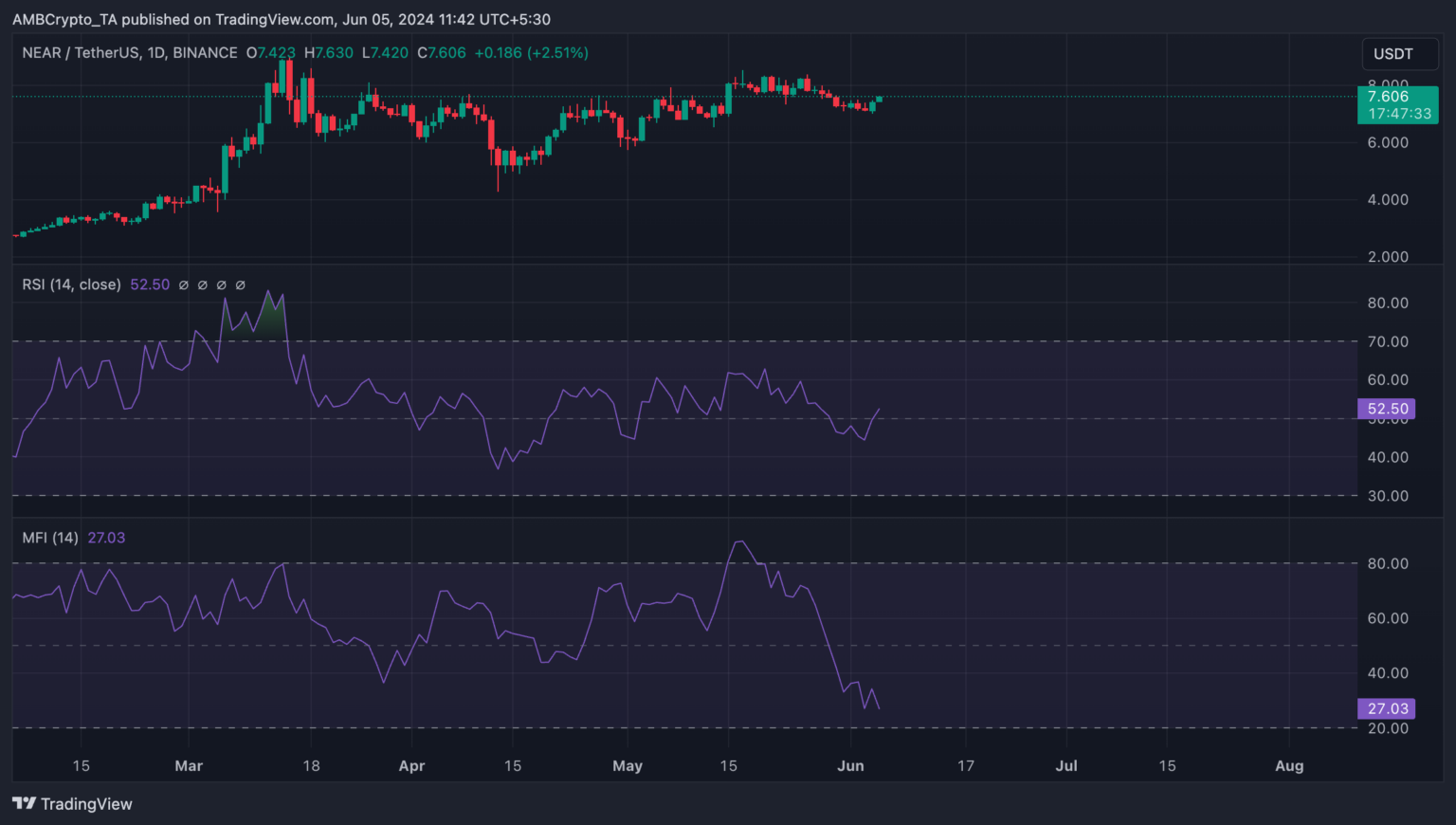
Task: Open the MFI (14) indicator legend
Action: click(50, 538)
